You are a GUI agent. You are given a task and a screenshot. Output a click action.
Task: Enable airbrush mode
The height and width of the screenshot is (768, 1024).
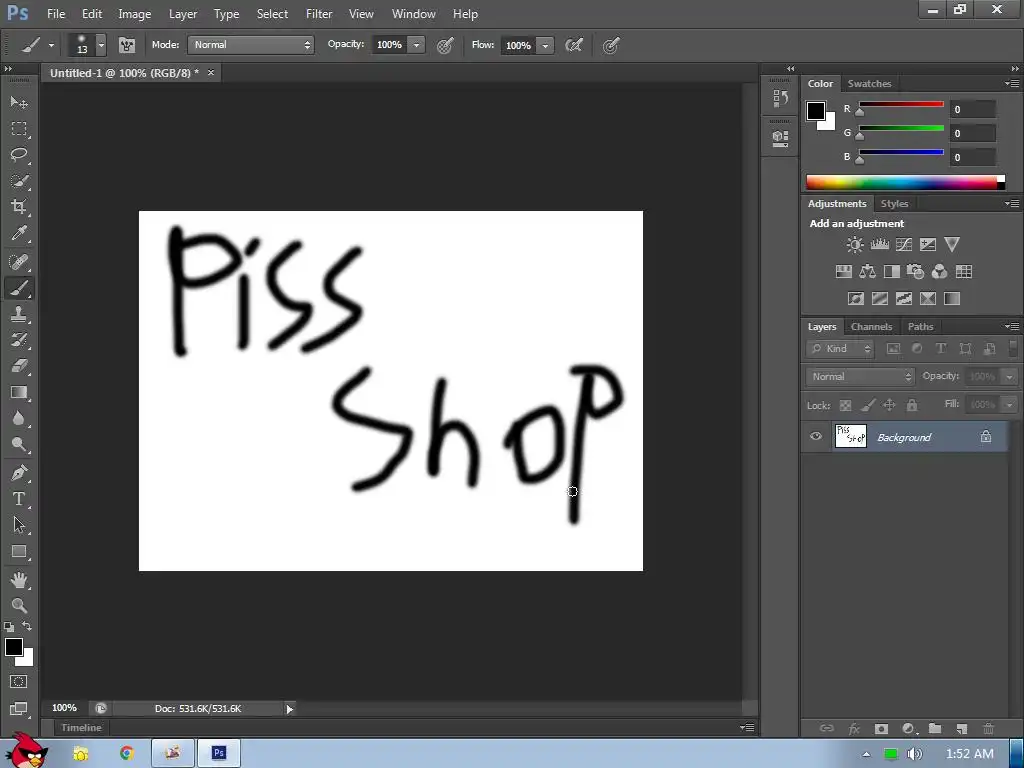coord(573,45)
